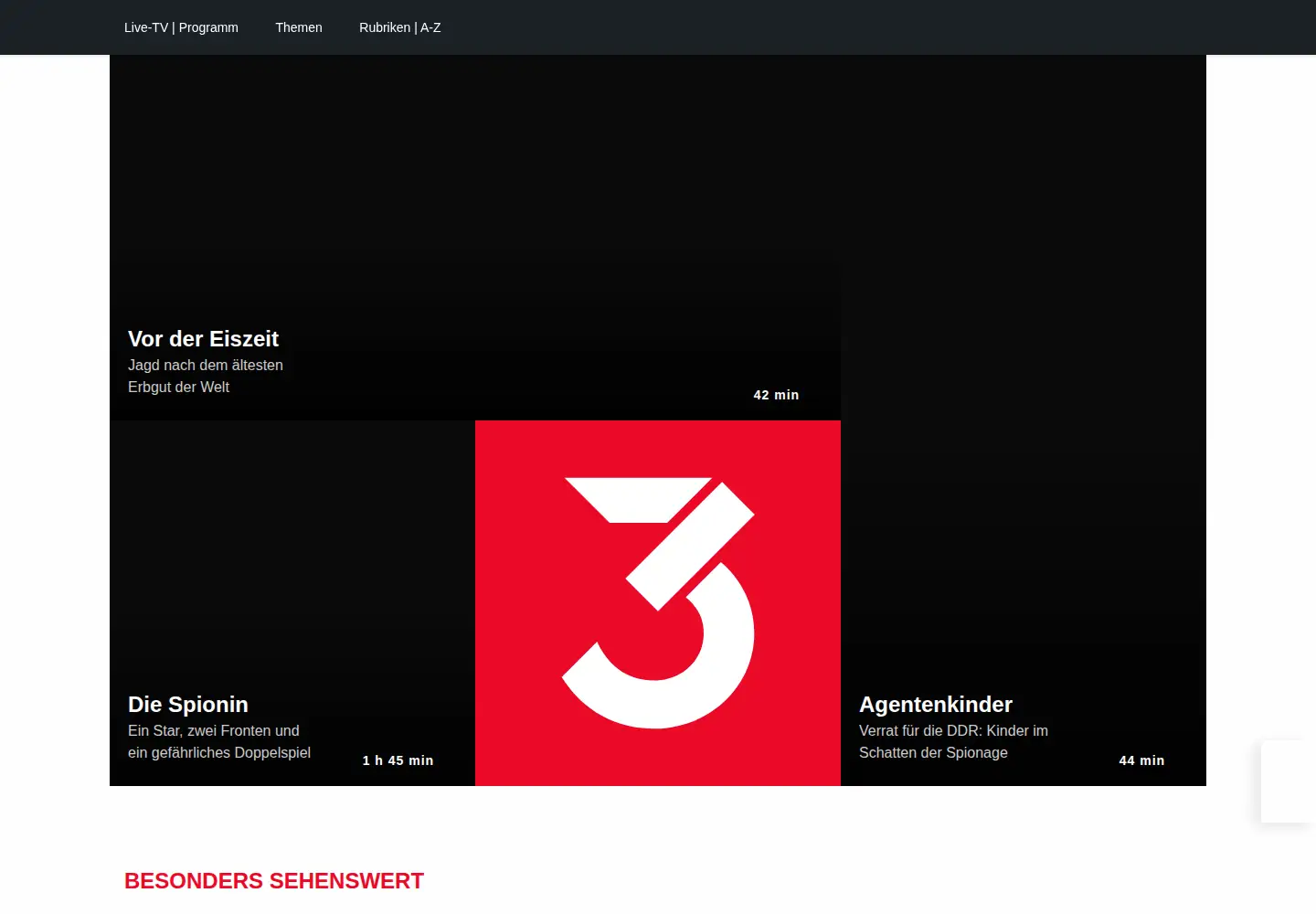Open Rubriken | A-Z in navigation
This screenshot has width=1316, height=914.
400,27
